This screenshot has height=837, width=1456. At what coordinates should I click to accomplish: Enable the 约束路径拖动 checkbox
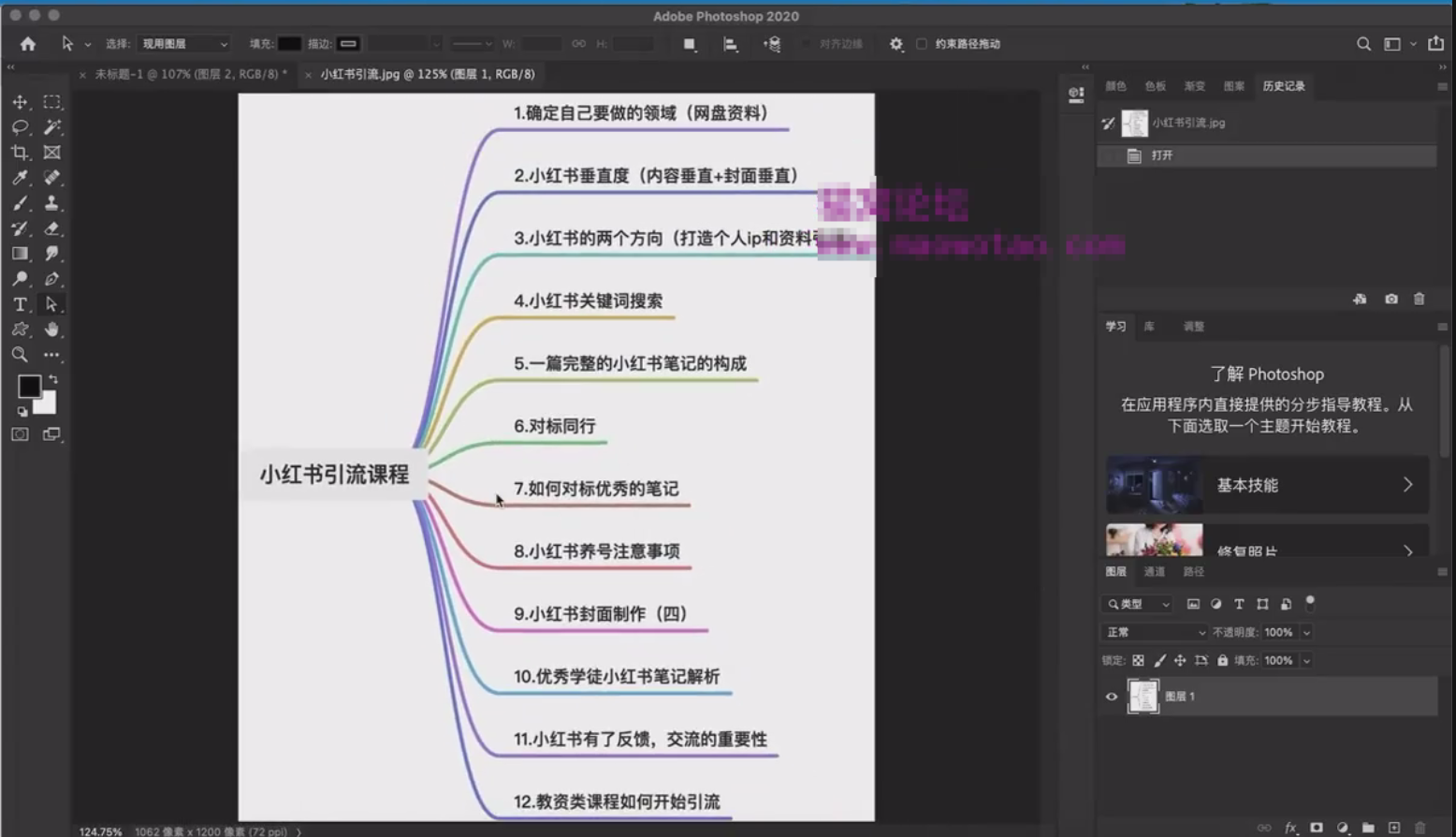pos(922,44)
